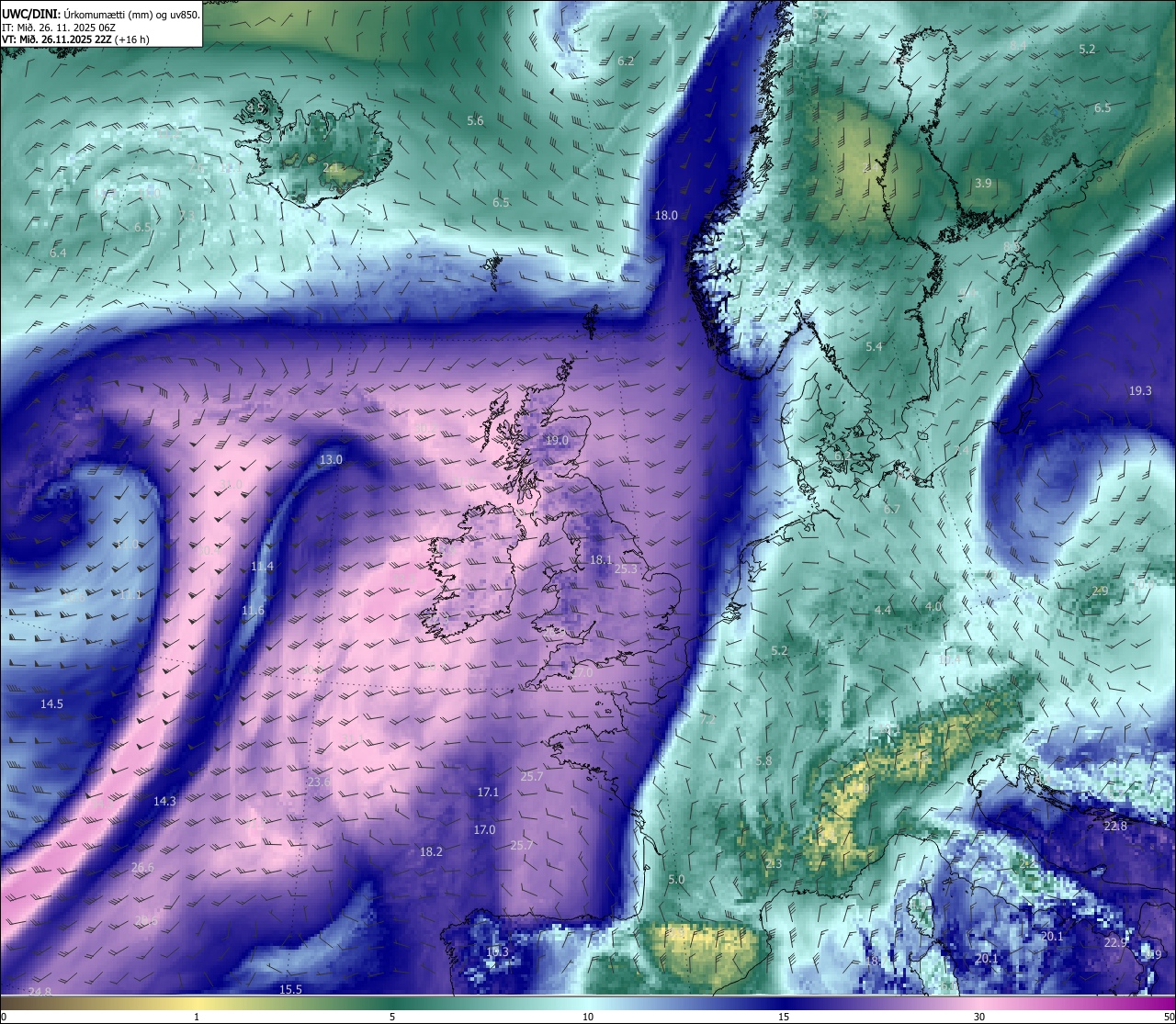This screenshot has width=1176, height=1024.
Task: Click the 17.0 value label
Action: click(484, 829)
